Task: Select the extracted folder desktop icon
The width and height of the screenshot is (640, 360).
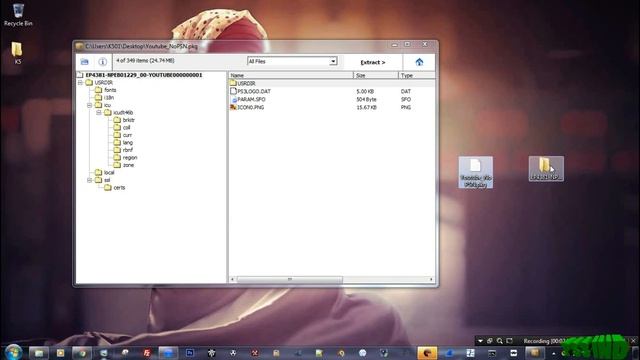Action: [x=546, y=169]
